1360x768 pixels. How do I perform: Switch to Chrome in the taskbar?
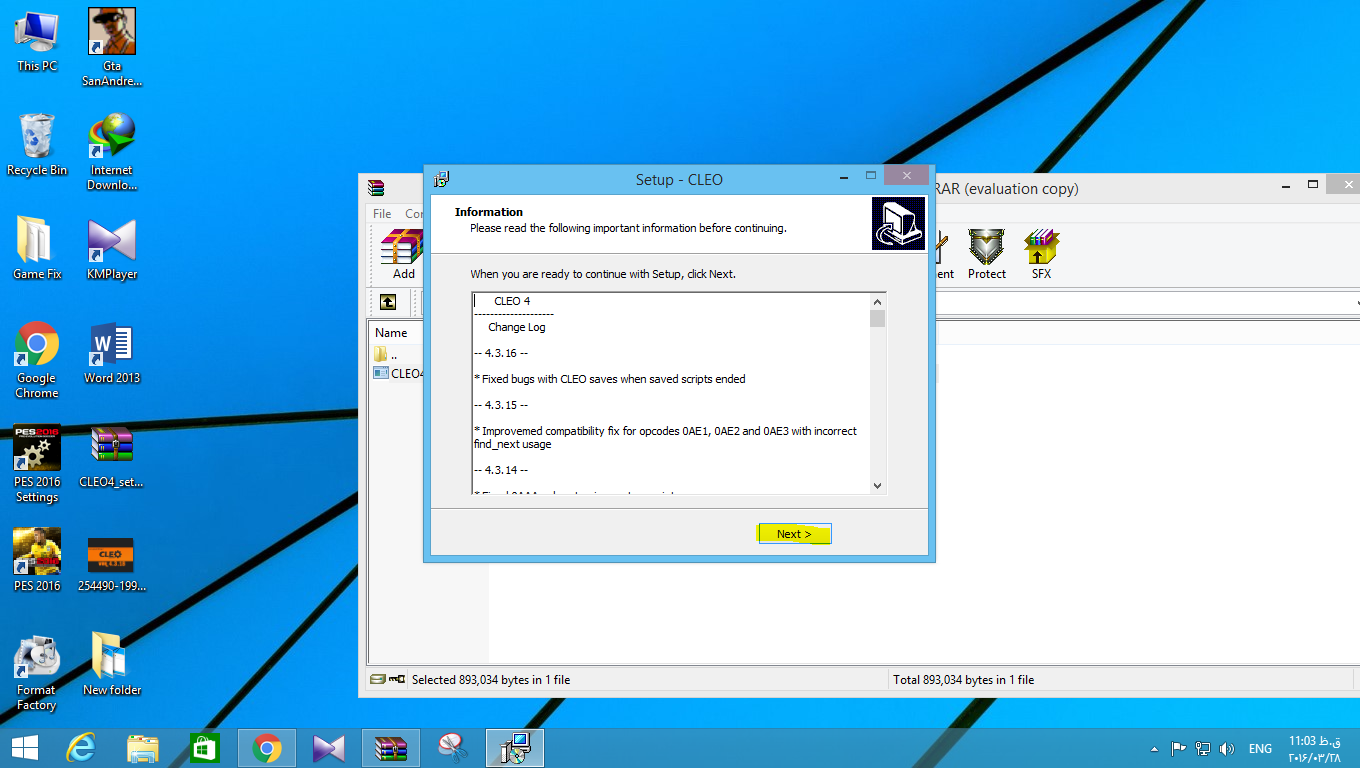pos(267,748)
